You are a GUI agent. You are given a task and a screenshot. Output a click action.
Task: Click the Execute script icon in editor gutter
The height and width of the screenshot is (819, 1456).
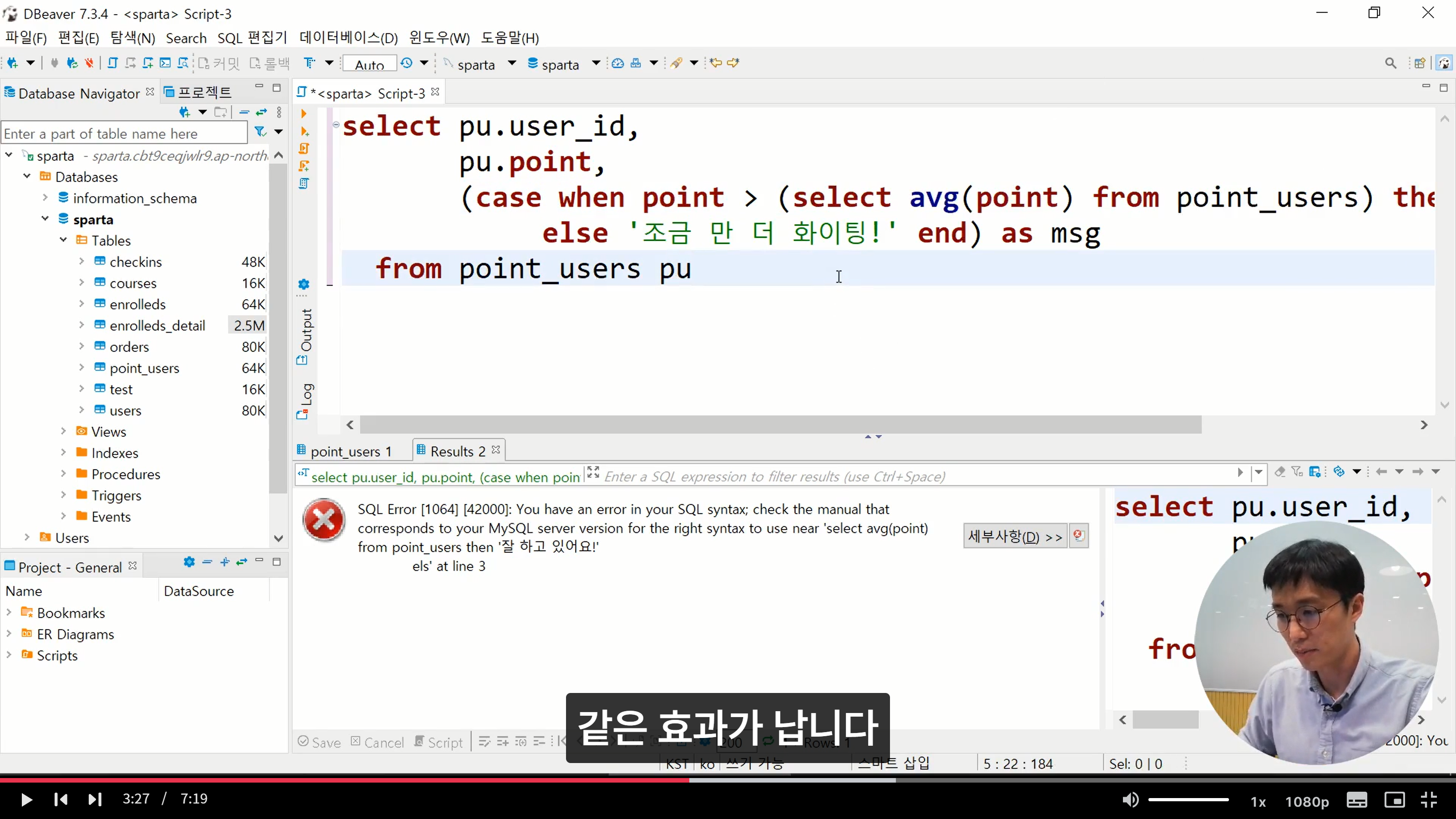click(304, 149)
